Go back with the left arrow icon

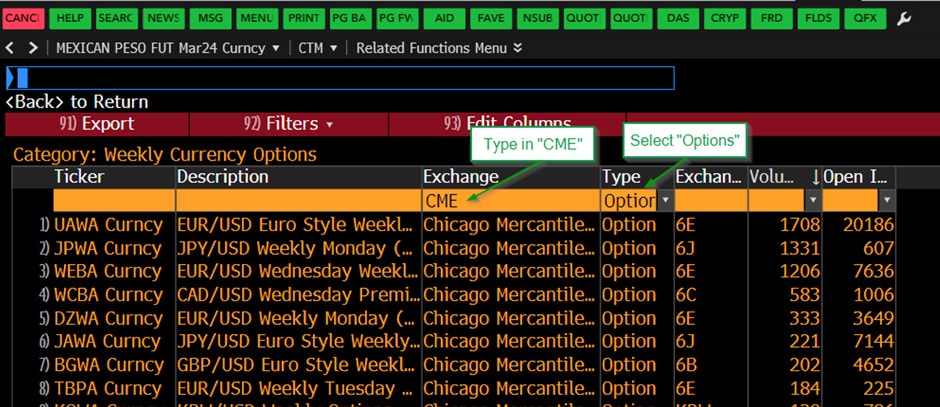click(12, 48)
